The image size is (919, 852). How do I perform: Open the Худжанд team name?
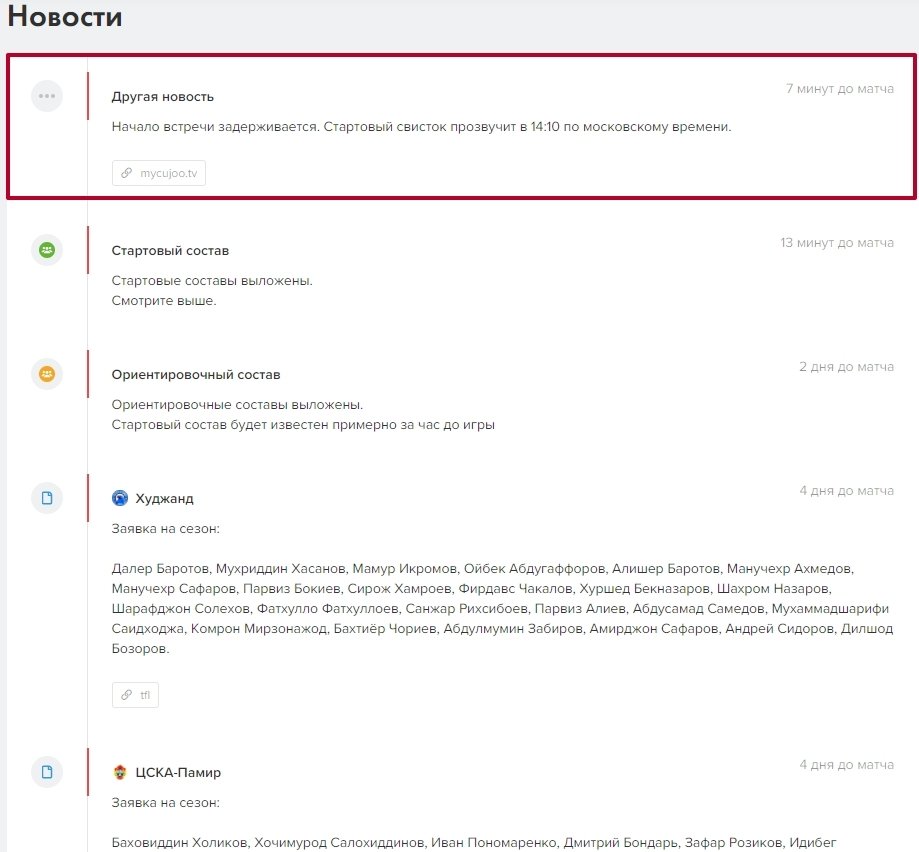coord(165,498)
